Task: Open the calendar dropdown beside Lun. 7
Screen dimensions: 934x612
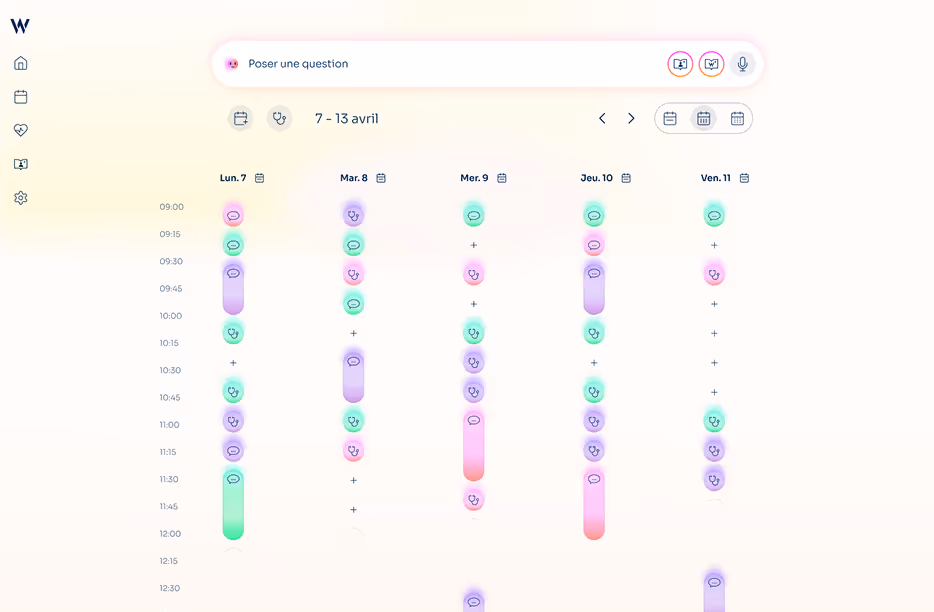Action: tap(259, 178)
